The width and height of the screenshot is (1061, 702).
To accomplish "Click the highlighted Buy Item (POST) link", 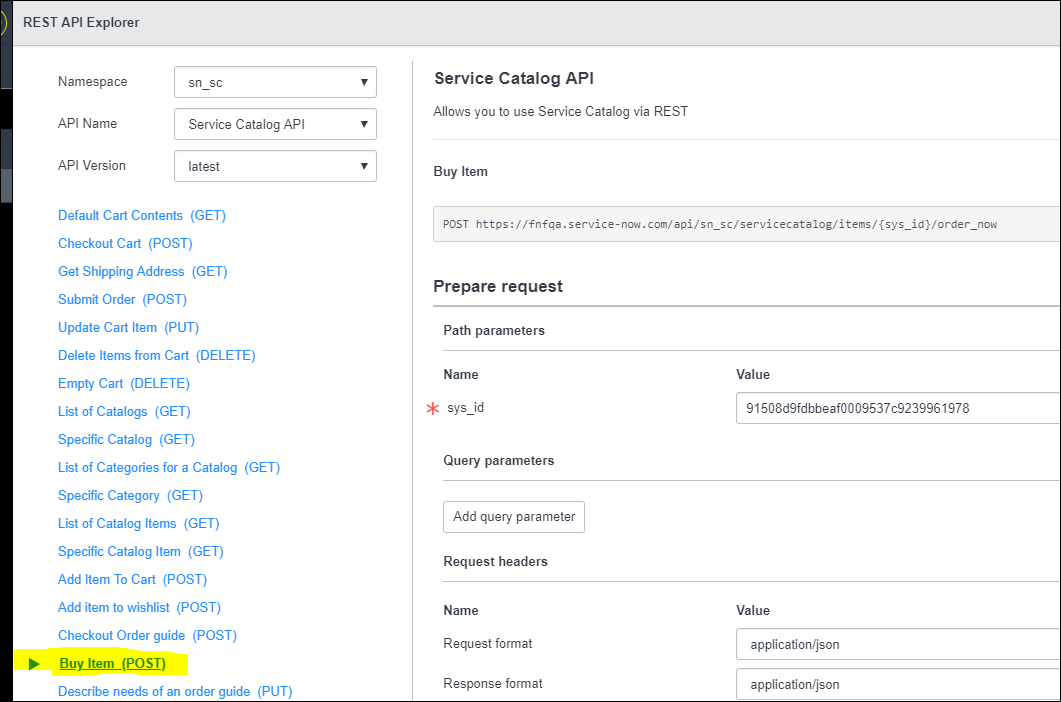I will pyautogui.click(x=113, y=664).
